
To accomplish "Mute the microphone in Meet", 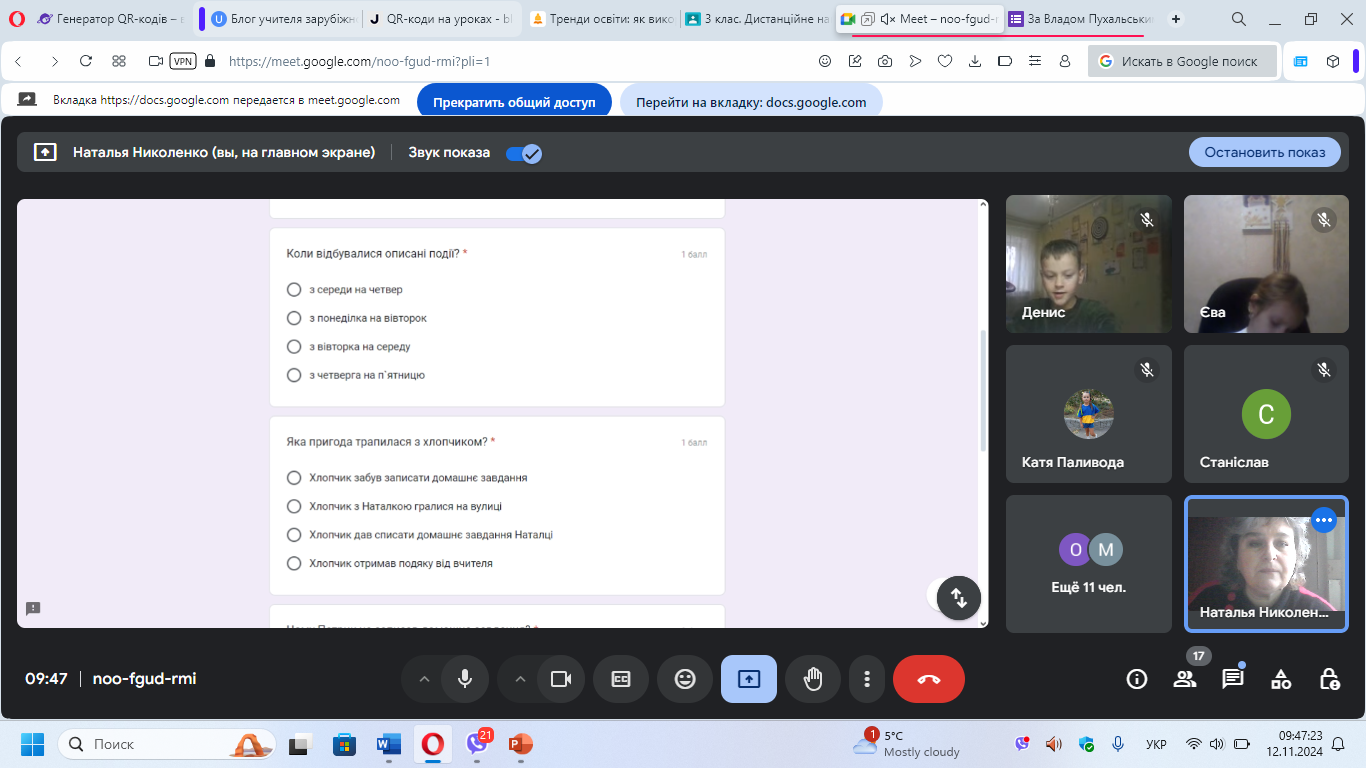I will [465, 679].
